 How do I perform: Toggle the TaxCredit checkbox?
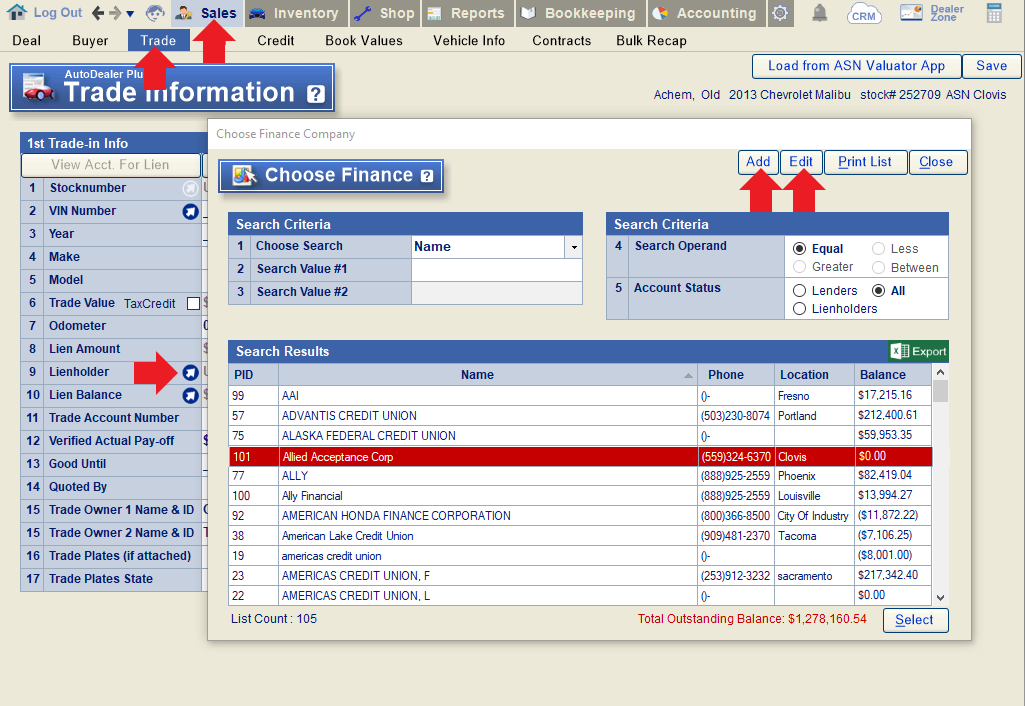click(x=193, y=303)
